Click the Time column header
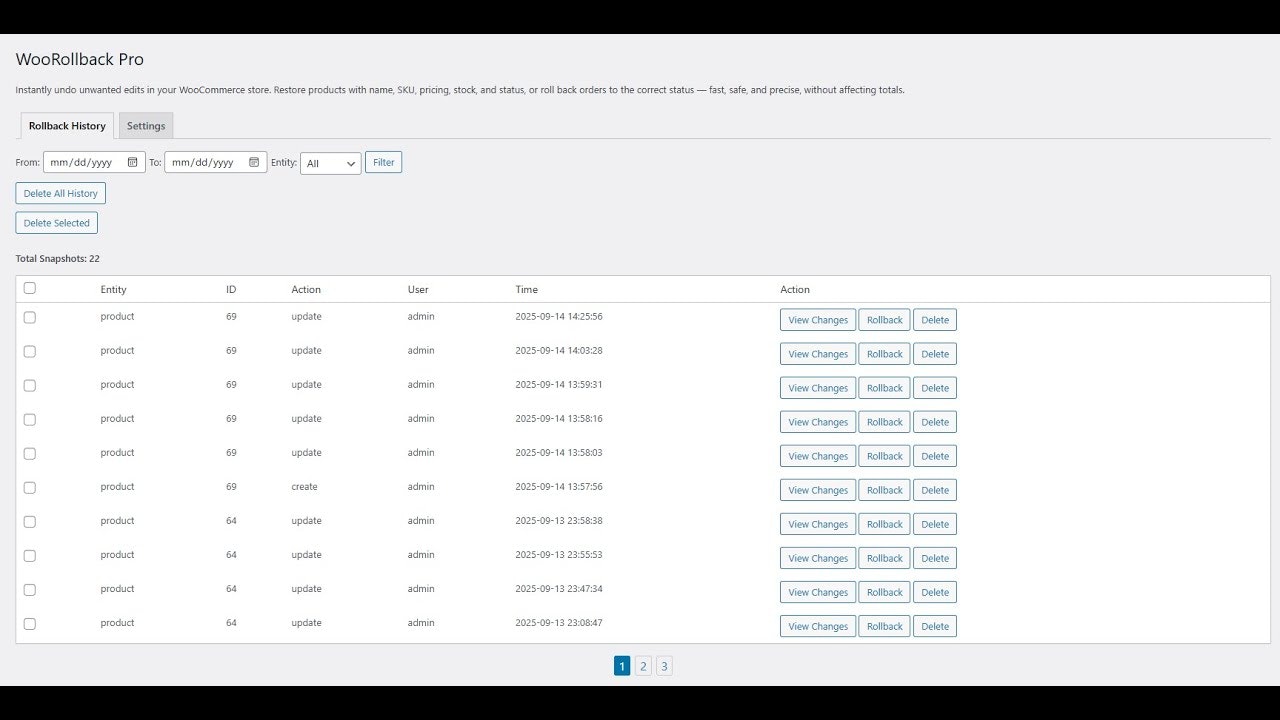The height and width of the screenshot is (720, 1280). (527, 290)
